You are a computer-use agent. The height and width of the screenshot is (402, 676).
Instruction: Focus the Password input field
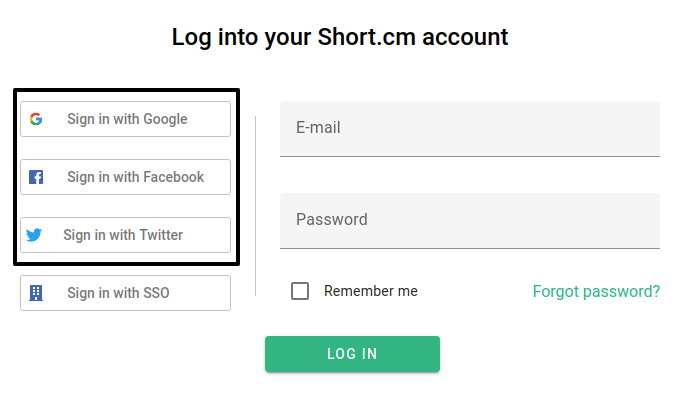click(x=470, y=220)
